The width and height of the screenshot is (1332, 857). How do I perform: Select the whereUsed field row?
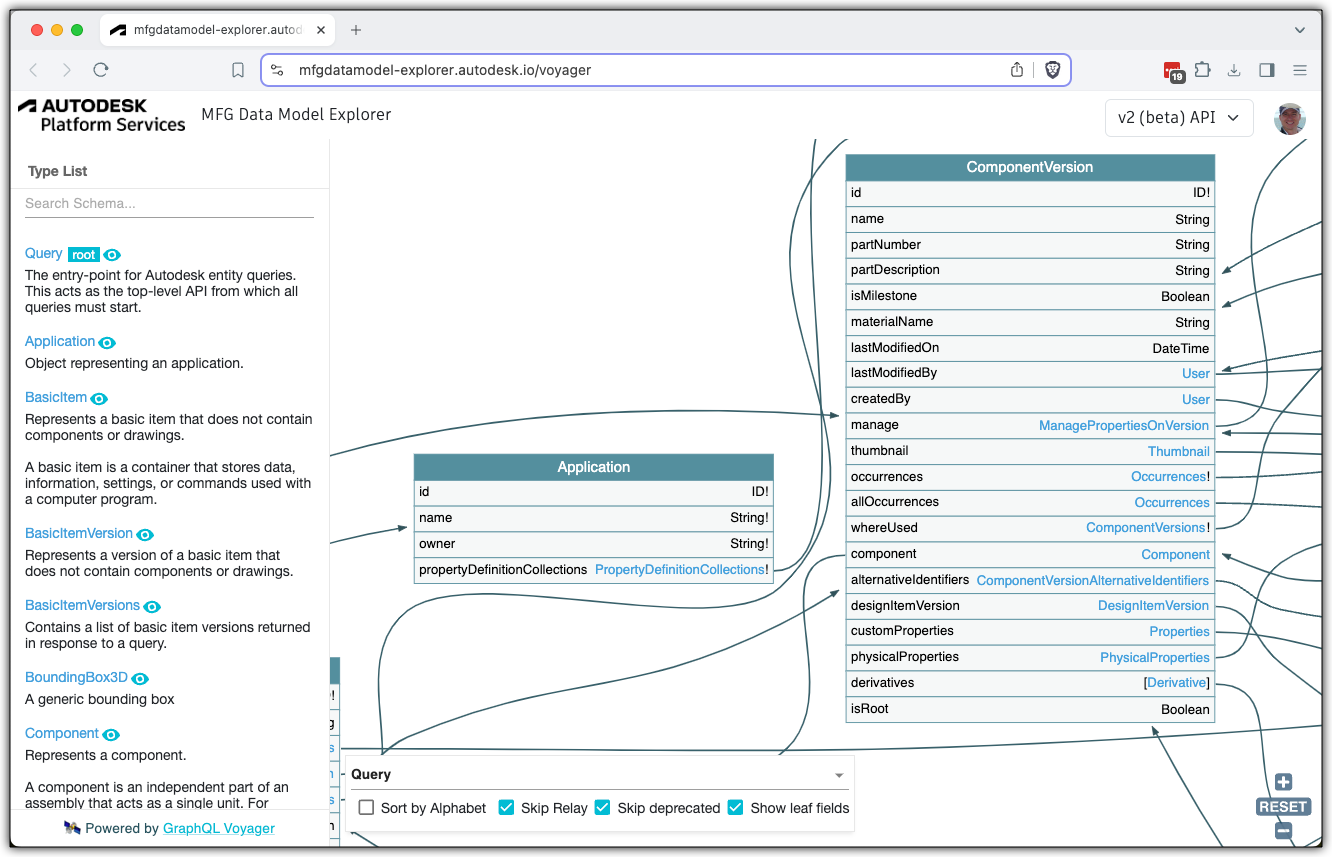tap(1030, 528)
